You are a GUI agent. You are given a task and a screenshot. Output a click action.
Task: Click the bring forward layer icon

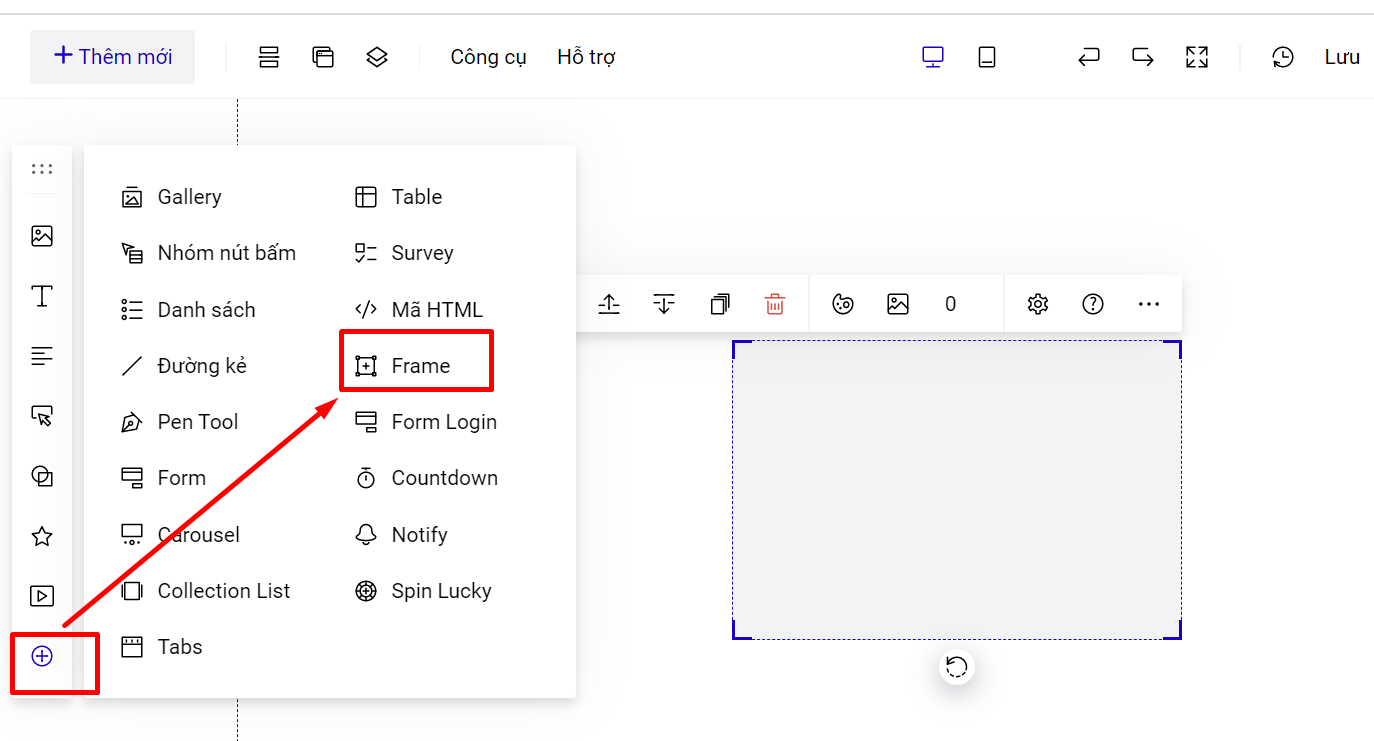[x=609, y=304]
